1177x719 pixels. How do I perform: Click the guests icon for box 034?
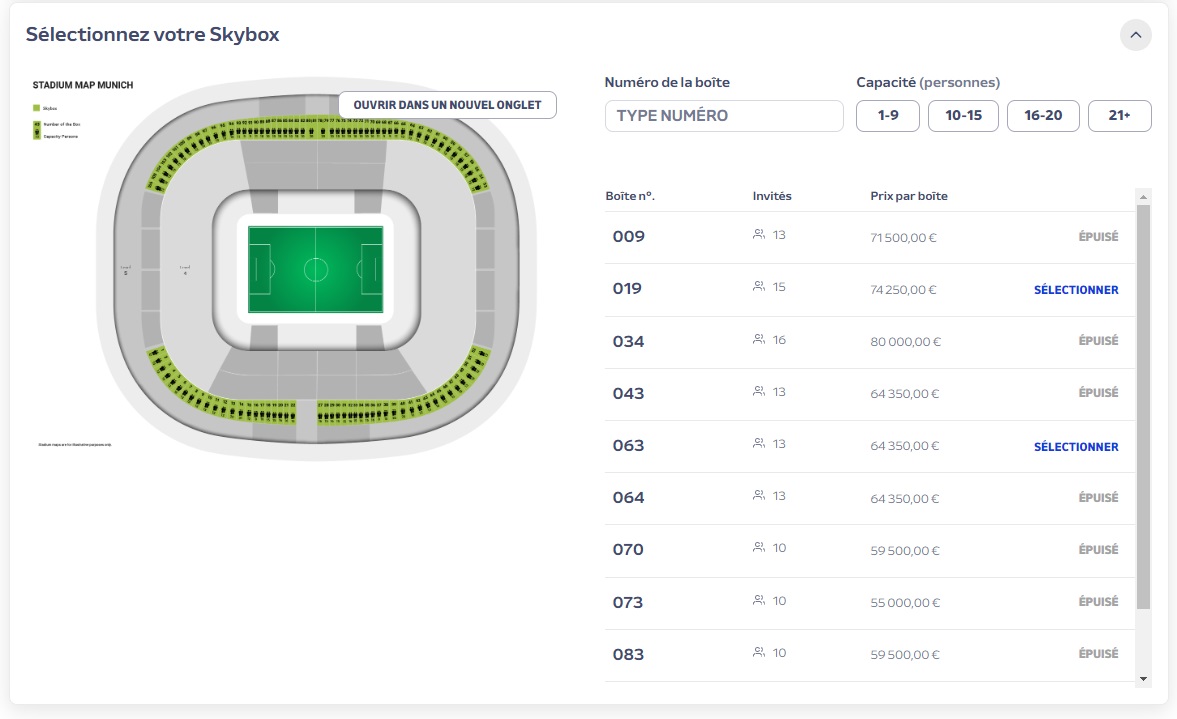(759, 340)
